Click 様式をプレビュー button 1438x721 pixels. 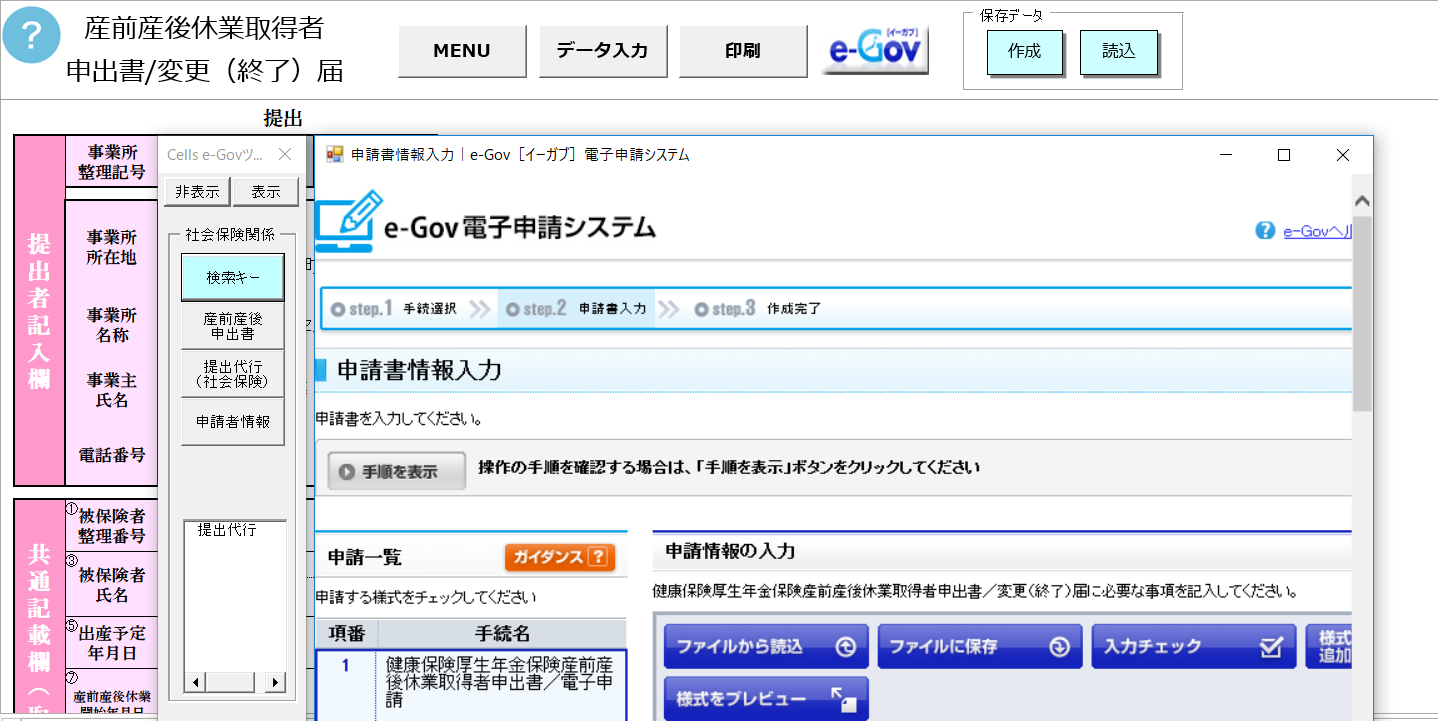[767, 699]
